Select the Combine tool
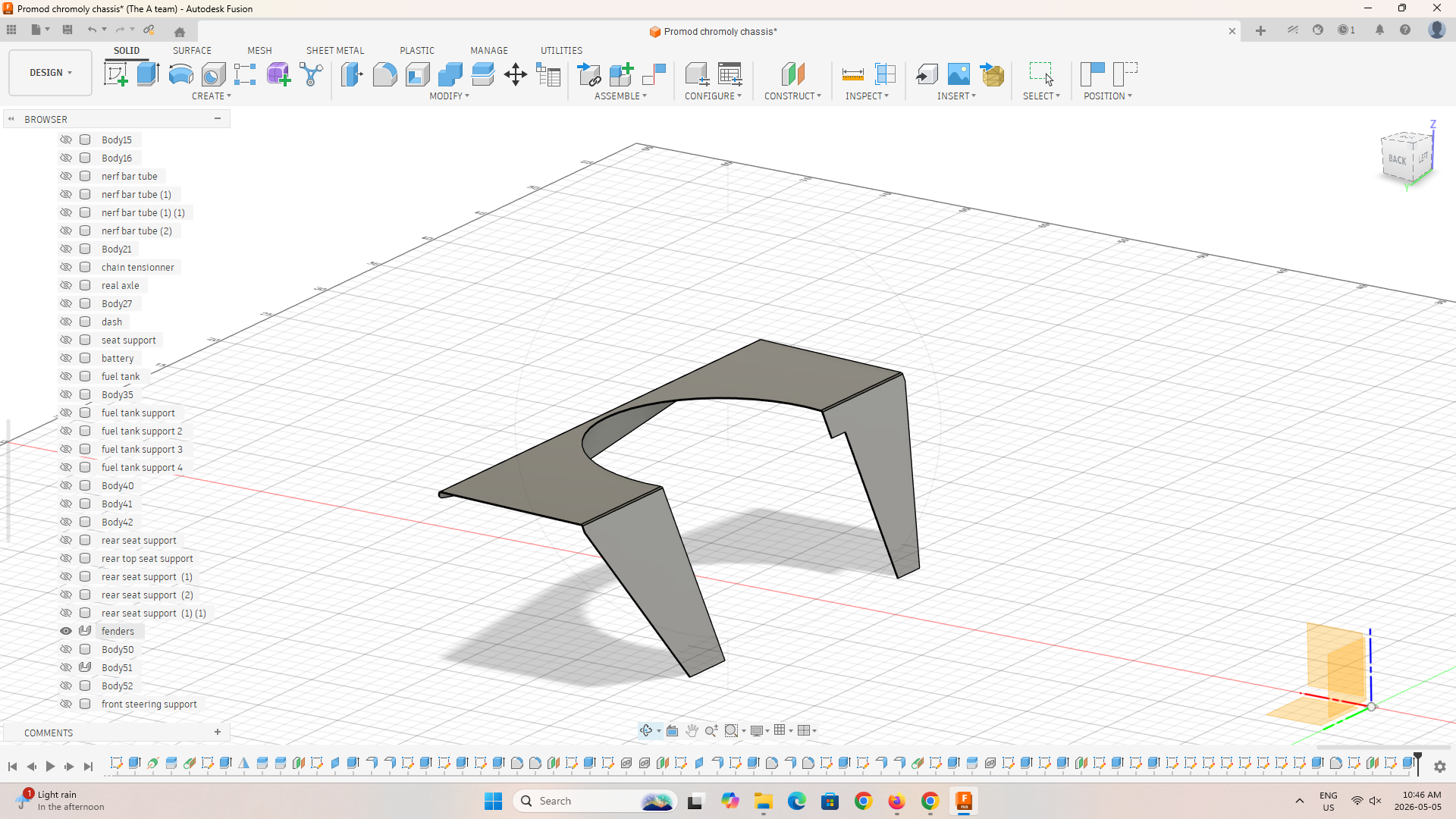 (x=450, y=74)
